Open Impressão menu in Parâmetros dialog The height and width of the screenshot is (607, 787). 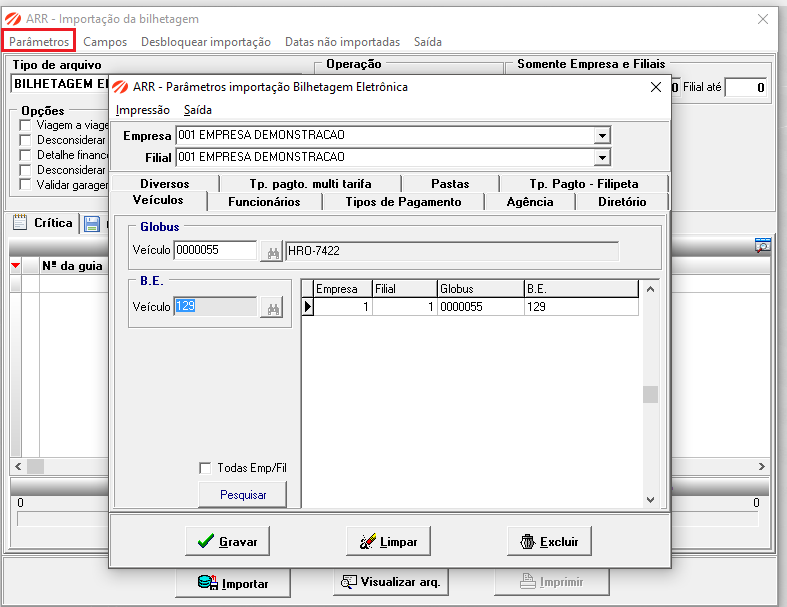143,110
